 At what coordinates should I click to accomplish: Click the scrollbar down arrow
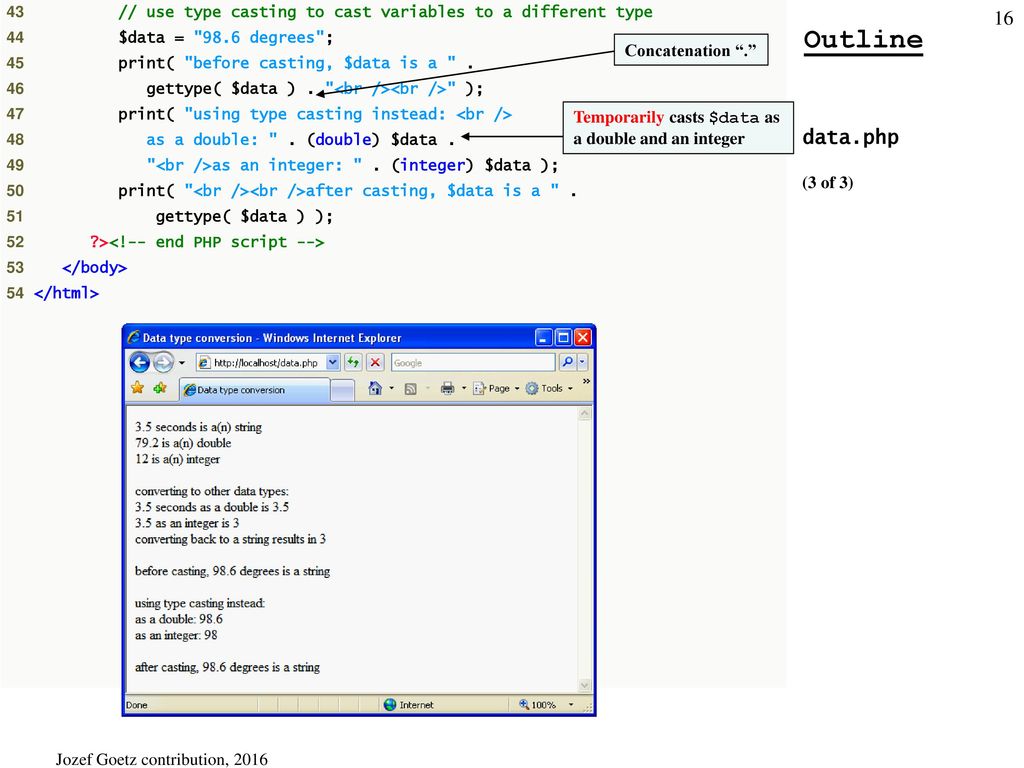click(585, 685)
